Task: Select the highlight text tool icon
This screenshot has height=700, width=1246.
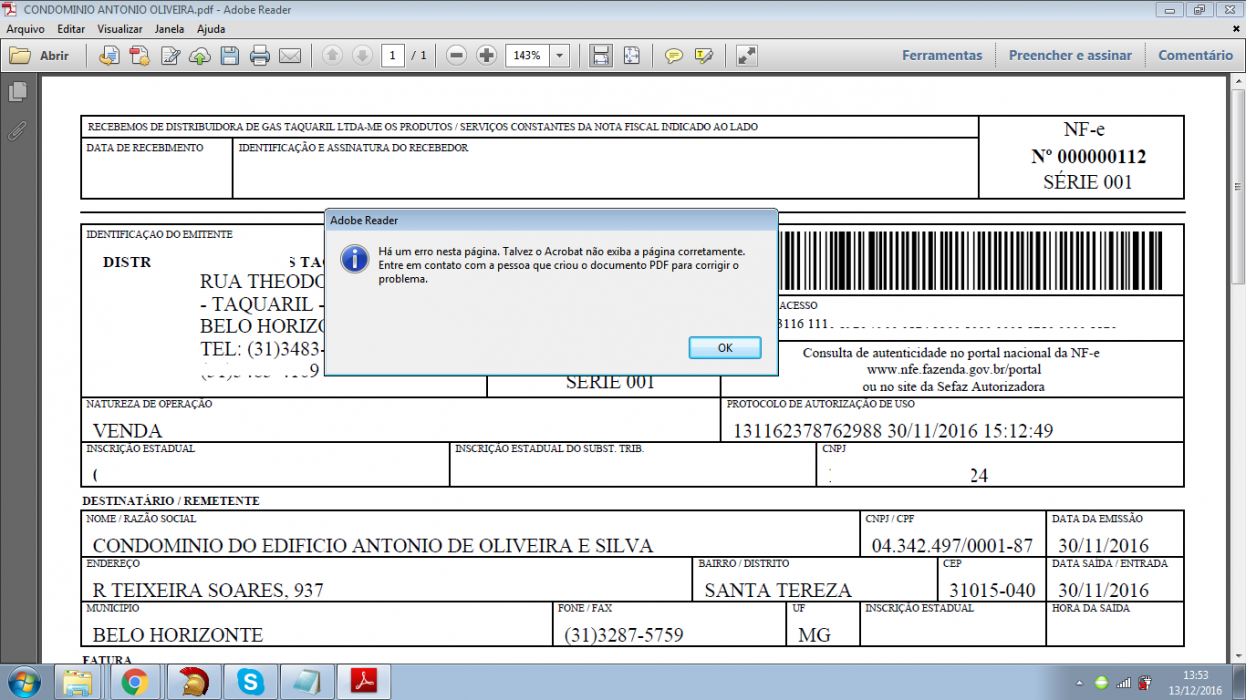Action: [703, 56]
